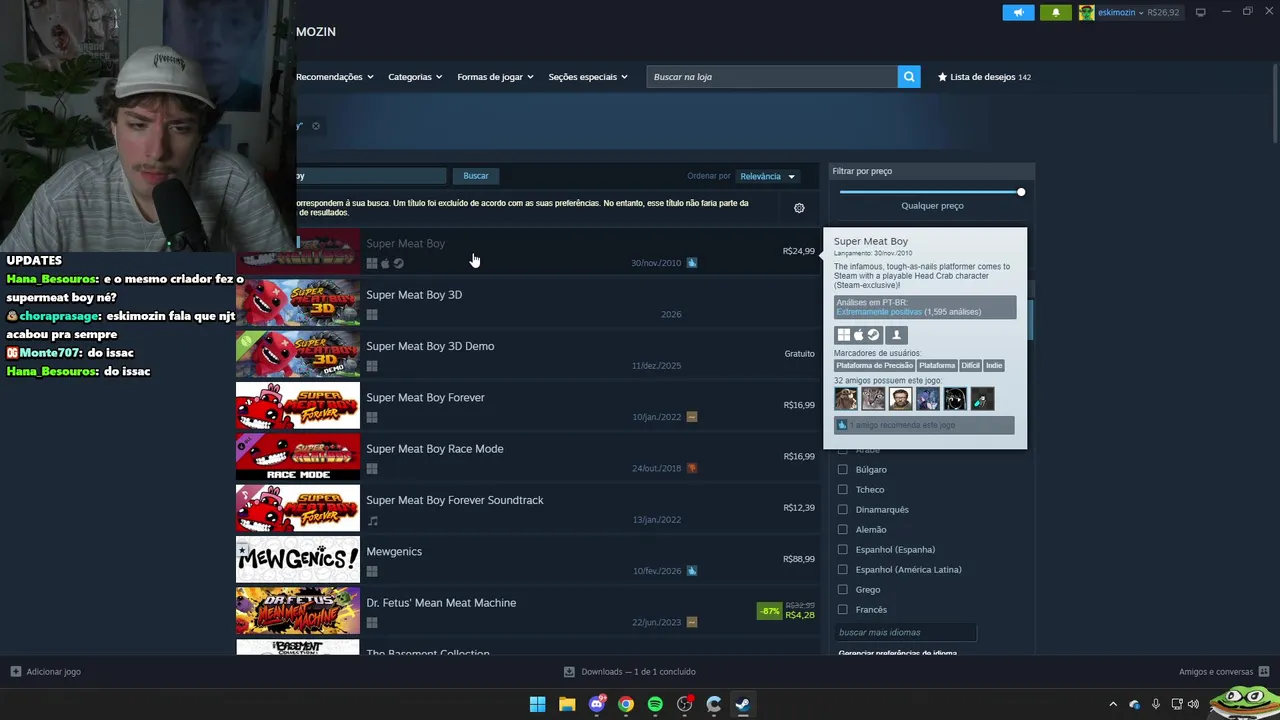1280x720 pixels.
Task: Check the Tcheco language filter
Action: point(842,489)
